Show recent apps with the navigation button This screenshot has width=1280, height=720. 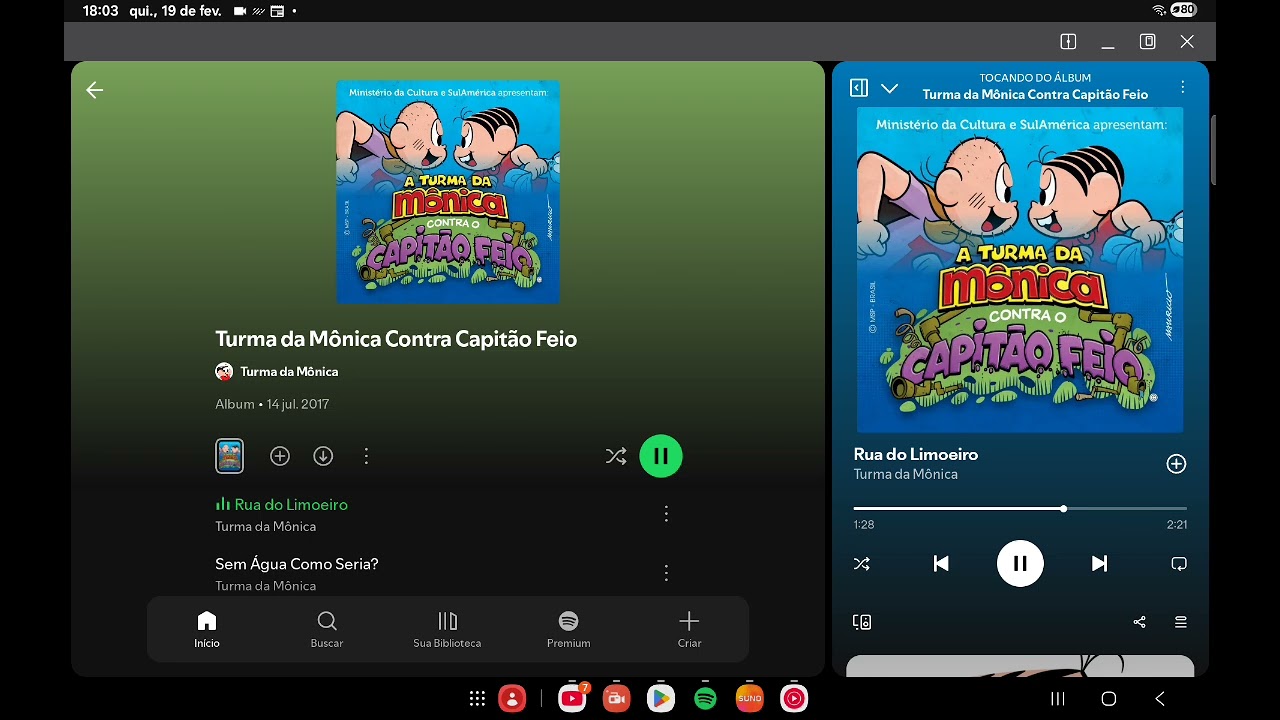click(1057, 699)
